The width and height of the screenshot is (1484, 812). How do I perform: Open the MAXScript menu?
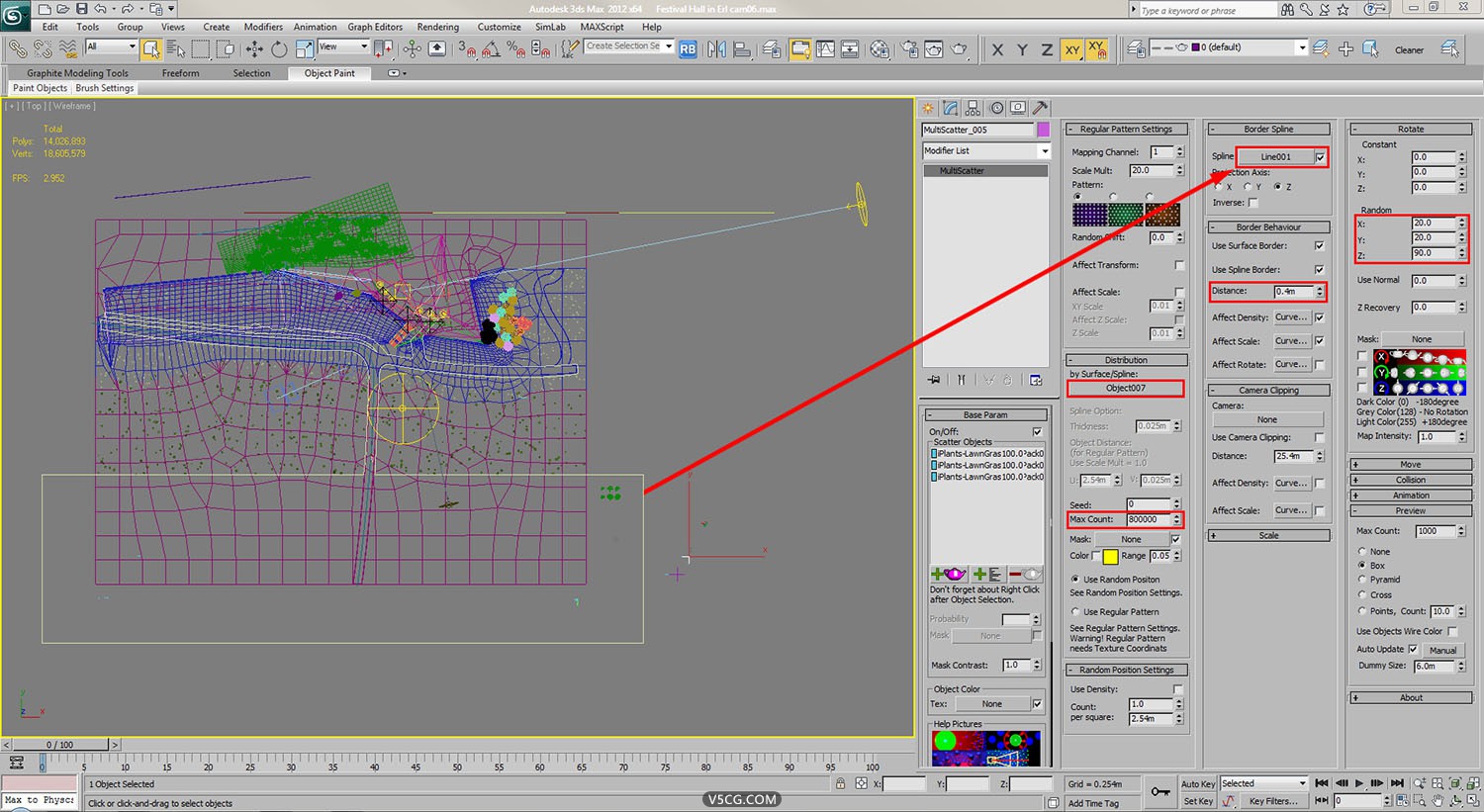602,27
